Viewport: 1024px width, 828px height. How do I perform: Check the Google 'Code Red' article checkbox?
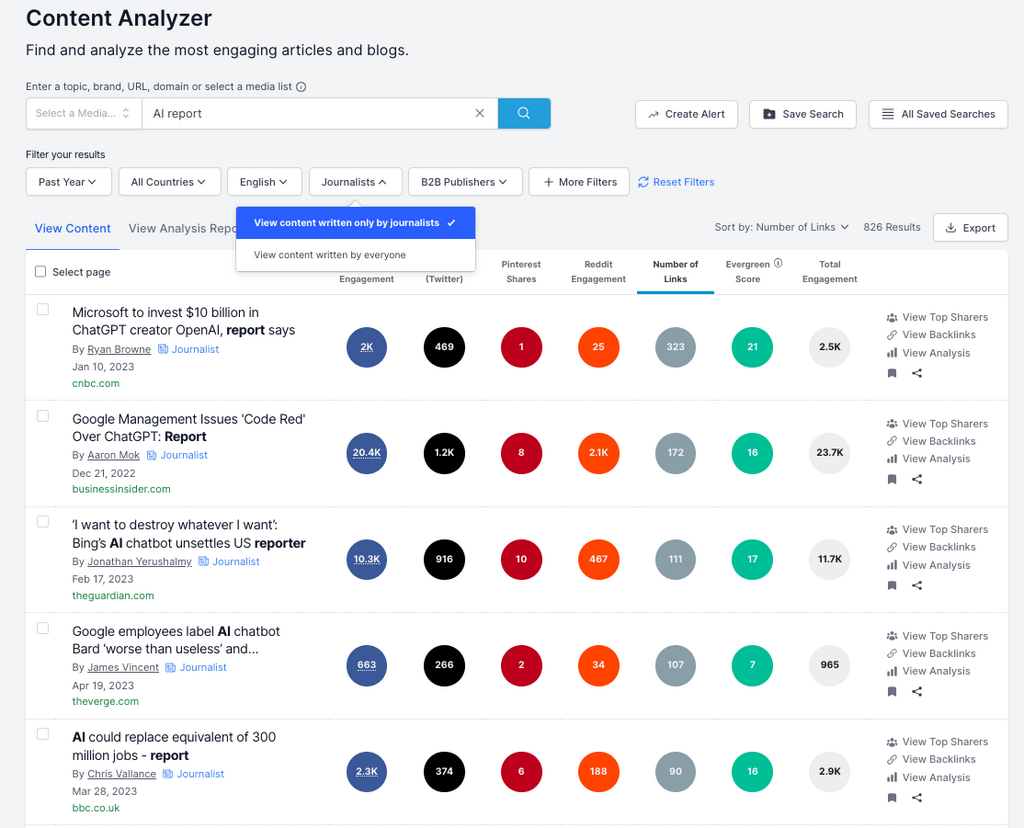click(42, 416)
